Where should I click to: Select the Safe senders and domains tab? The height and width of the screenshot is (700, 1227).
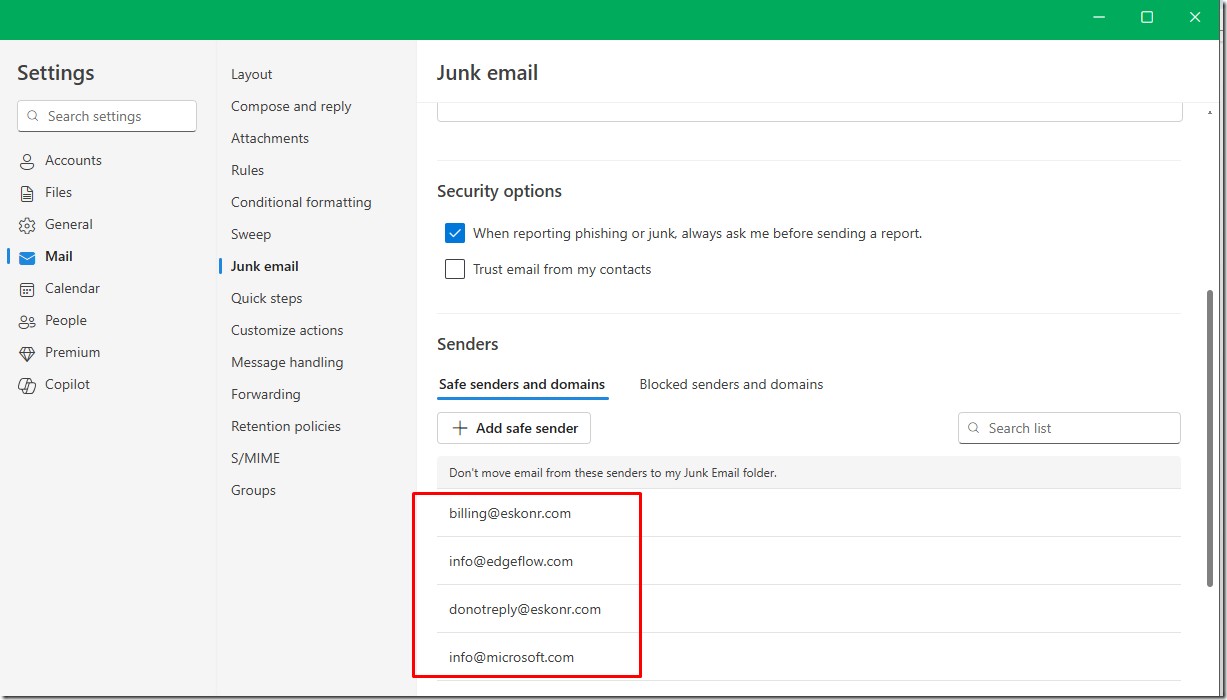(521, 384)
